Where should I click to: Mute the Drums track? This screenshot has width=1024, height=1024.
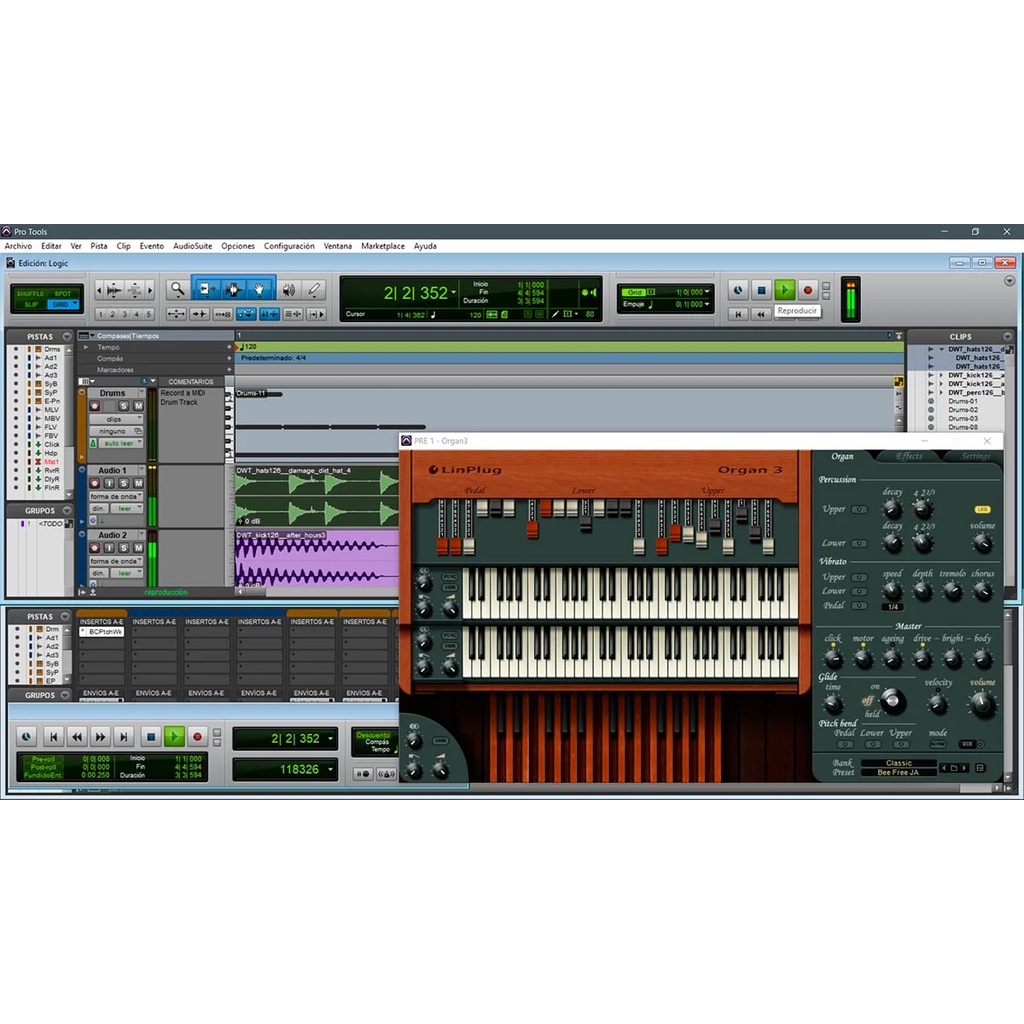point(138,406)
